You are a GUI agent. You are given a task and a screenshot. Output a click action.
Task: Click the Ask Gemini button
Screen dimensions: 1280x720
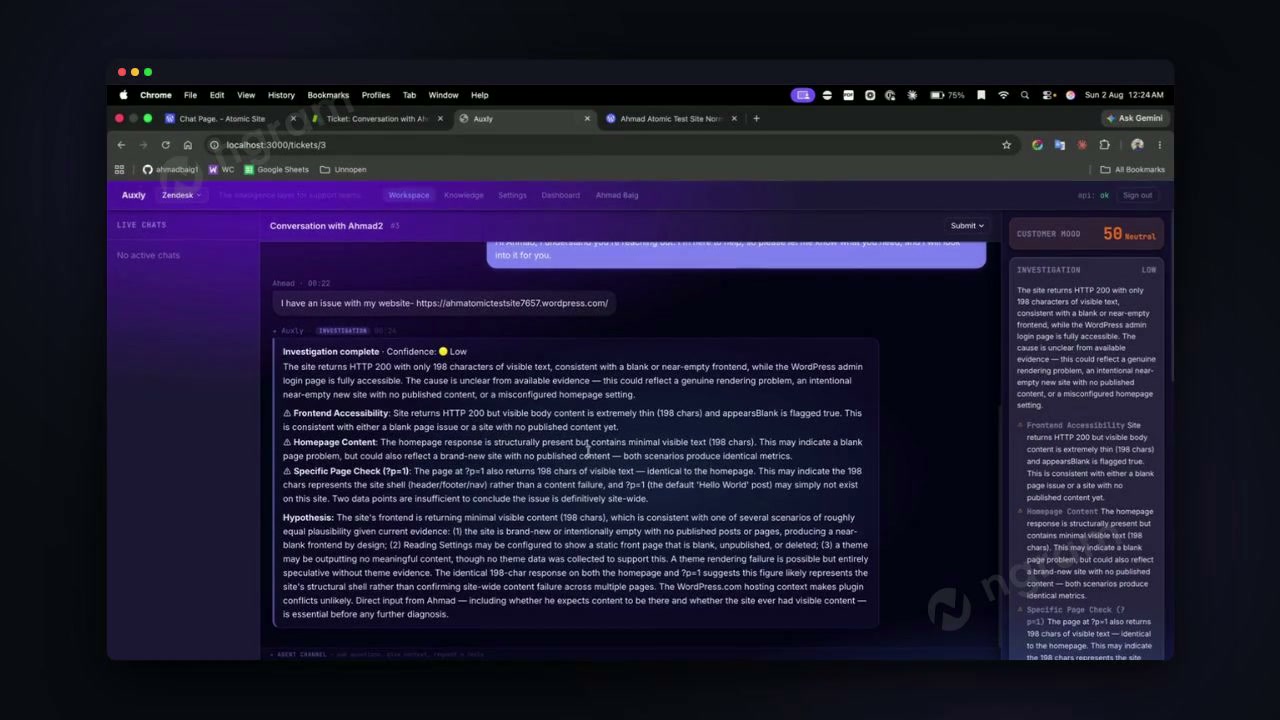click(x=1134, y=118)
